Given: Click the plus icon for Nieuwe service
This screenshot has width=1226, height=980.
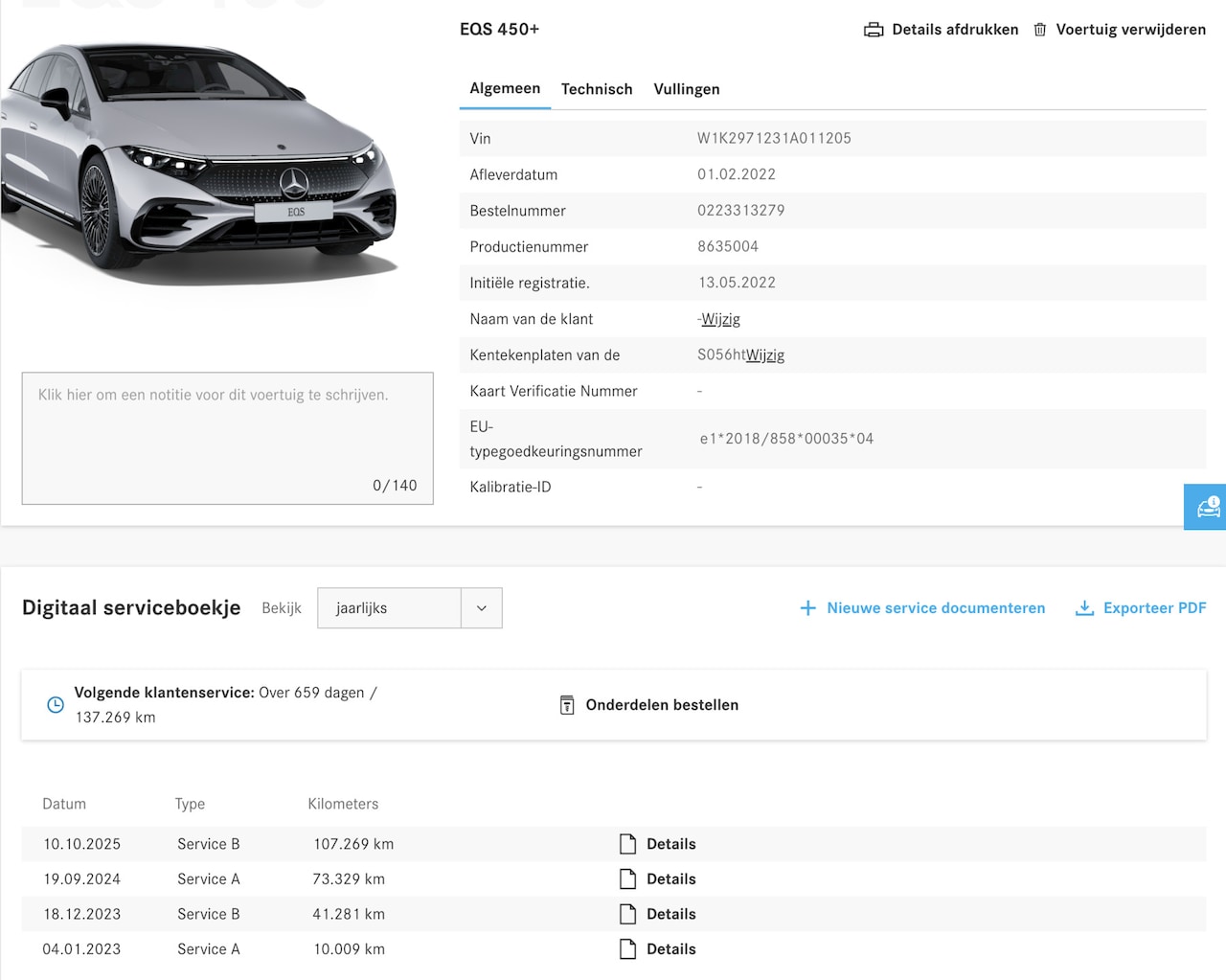Looking at the screenshot, I should click(807, 608).
